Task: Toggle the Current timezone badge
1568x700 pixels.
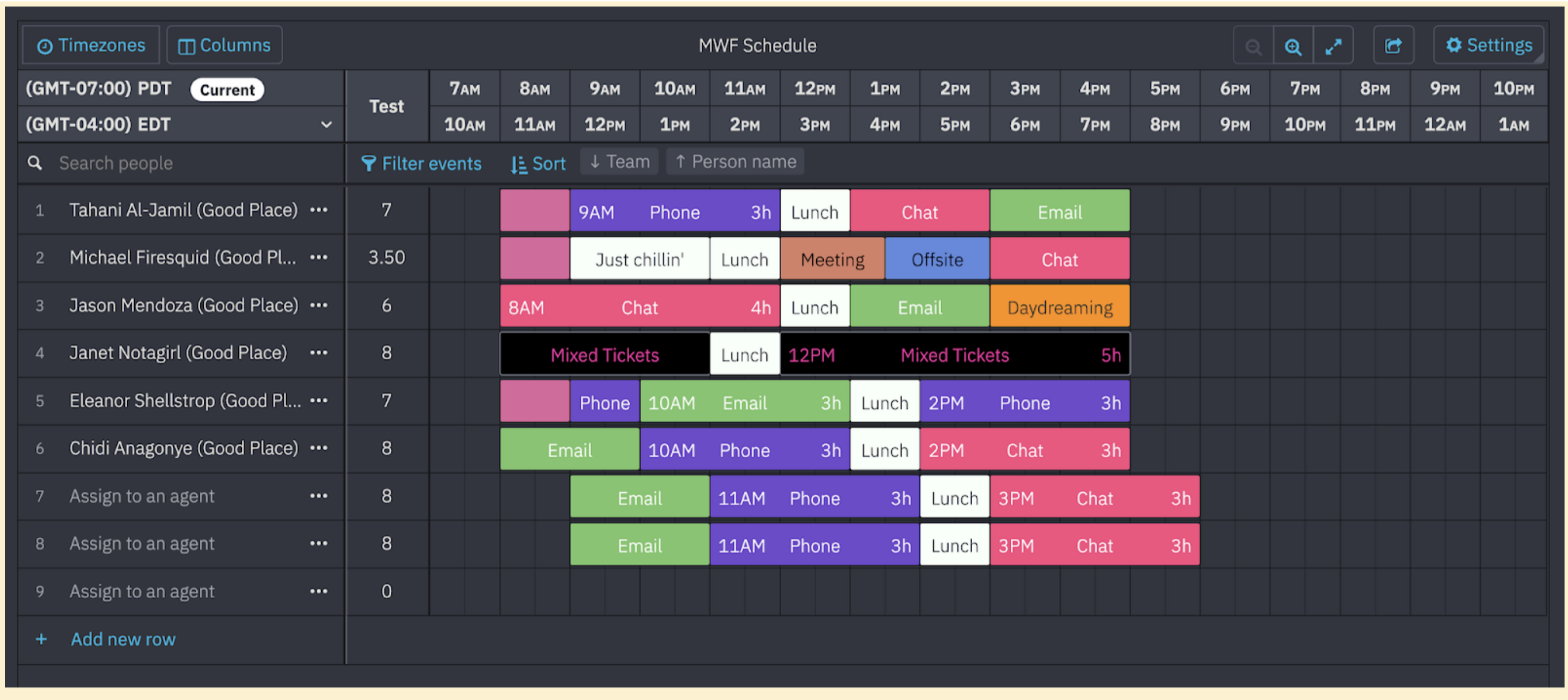Action: tap(226, 89)
